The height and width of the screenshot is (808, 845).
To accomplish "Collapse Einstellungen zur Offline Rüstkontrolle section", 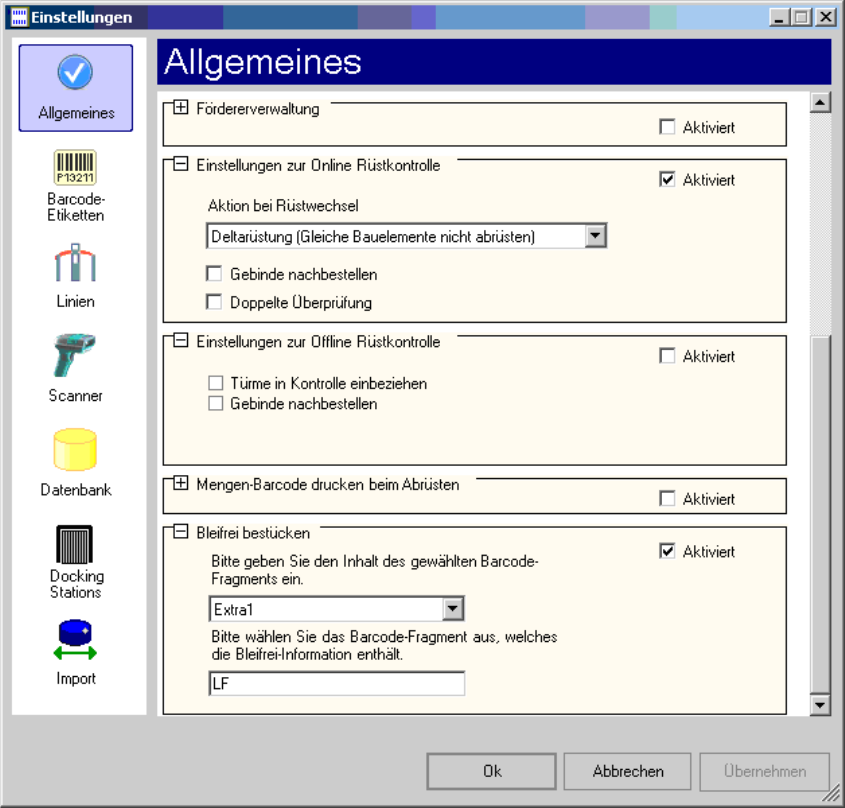I will click(181, 341).
